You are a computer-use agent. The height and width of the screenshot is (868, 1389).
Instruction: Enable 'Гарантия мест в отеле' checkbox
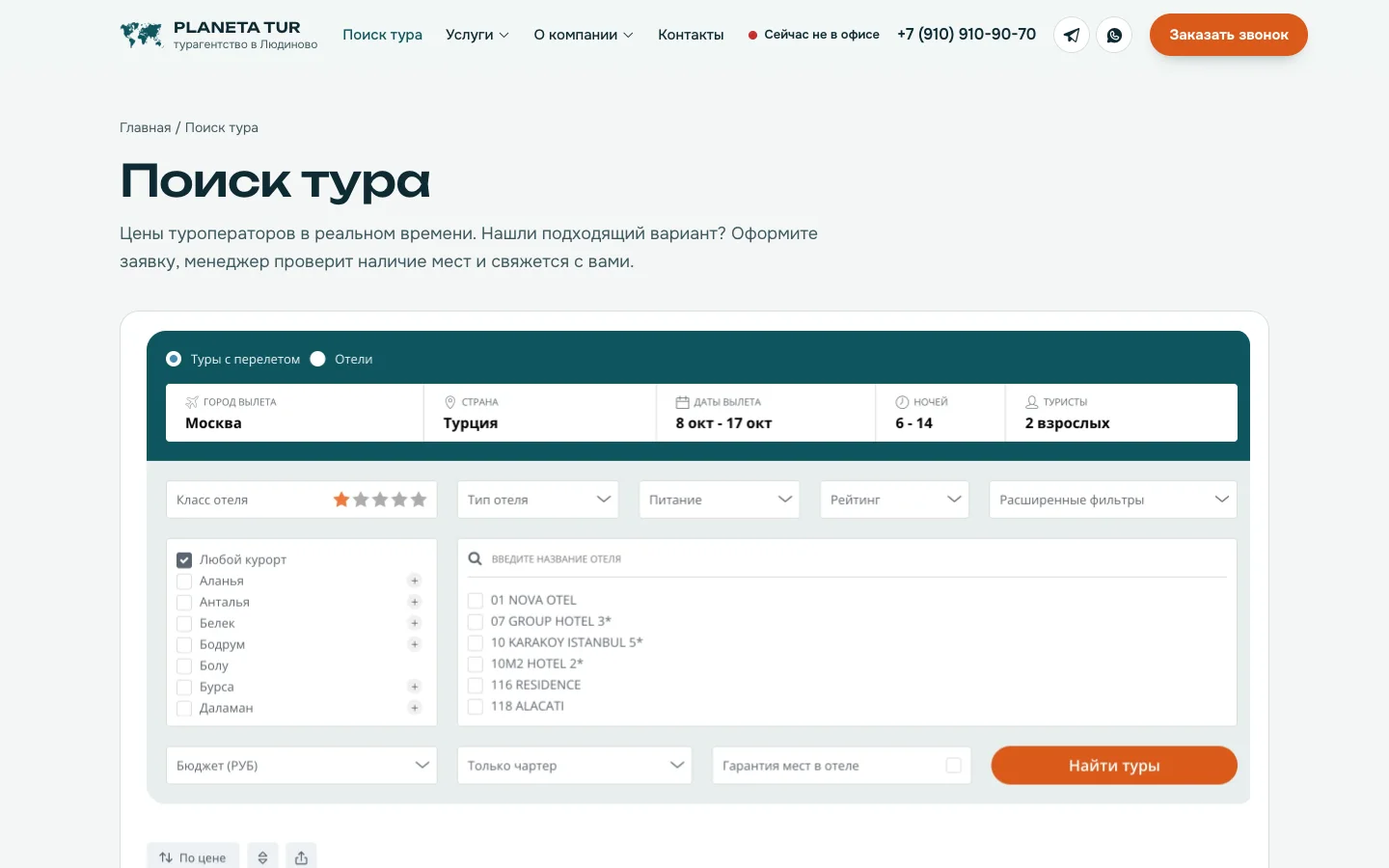tap(954, 766)
